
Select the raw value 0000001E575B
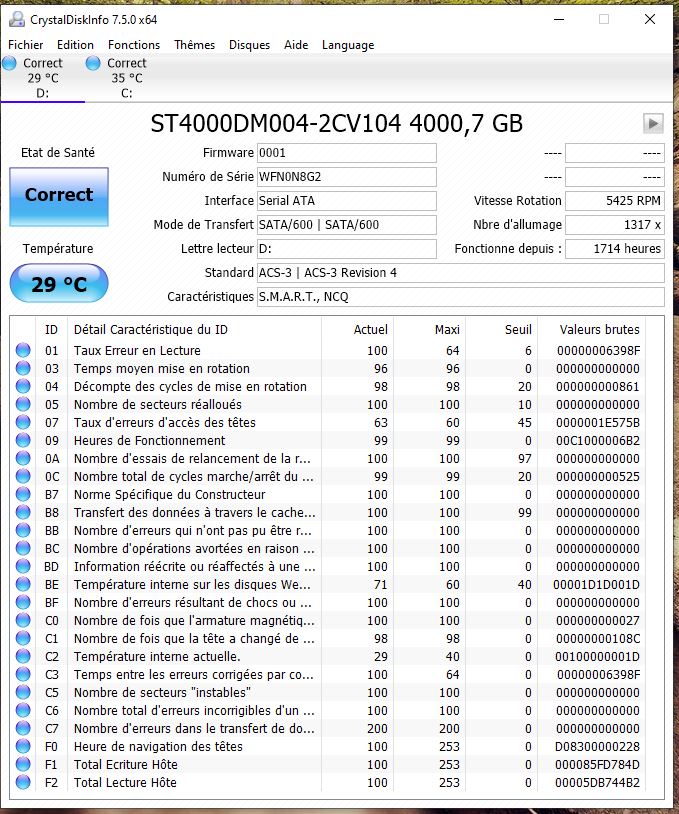pos(597,423)
